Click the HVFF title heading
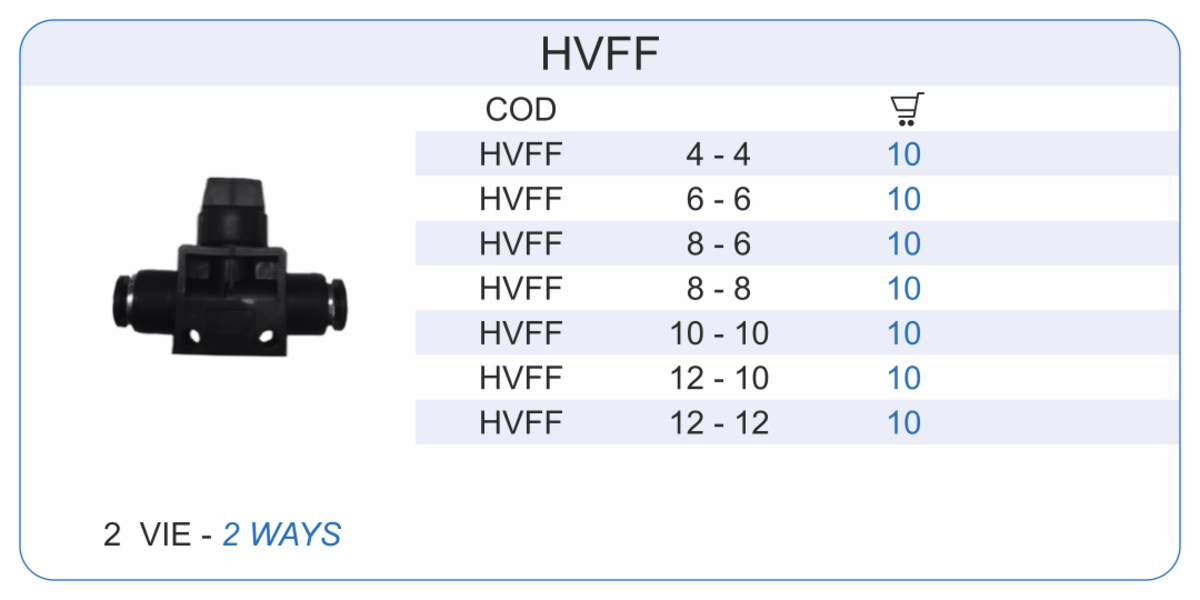The height and width of the screenshot is (600, 1200). tap(600, 54)
